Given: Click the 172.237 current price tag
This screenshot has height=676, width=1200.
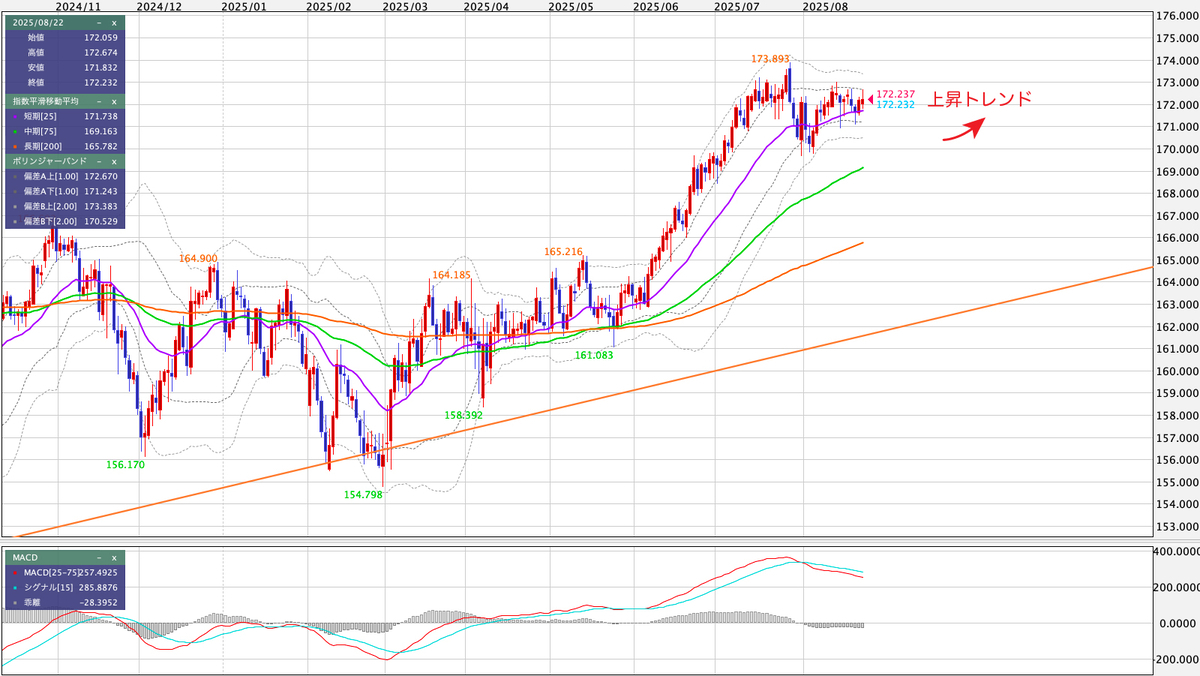Looking at the screenshot, I should pos(895,95).
